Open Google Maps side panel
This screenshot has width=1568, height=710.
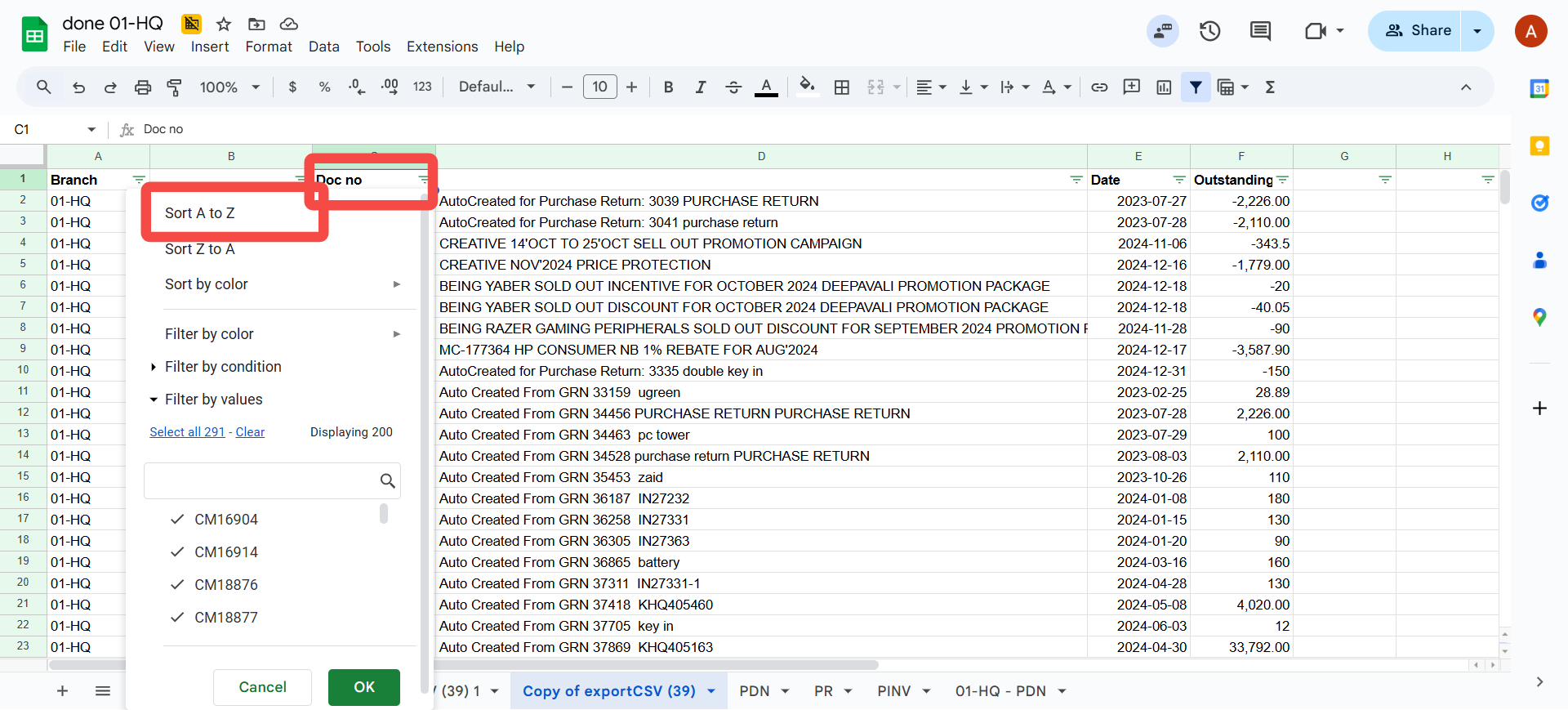[1539, 317]
